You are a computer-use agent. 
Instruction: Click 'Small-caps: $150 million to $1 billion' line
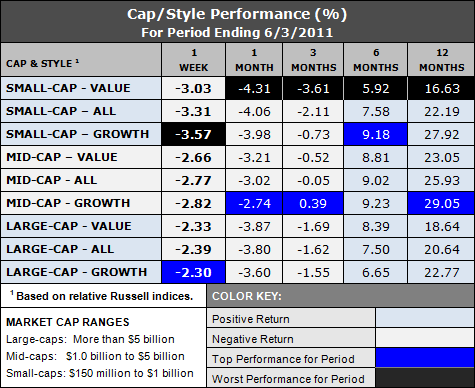coord(100,373)
